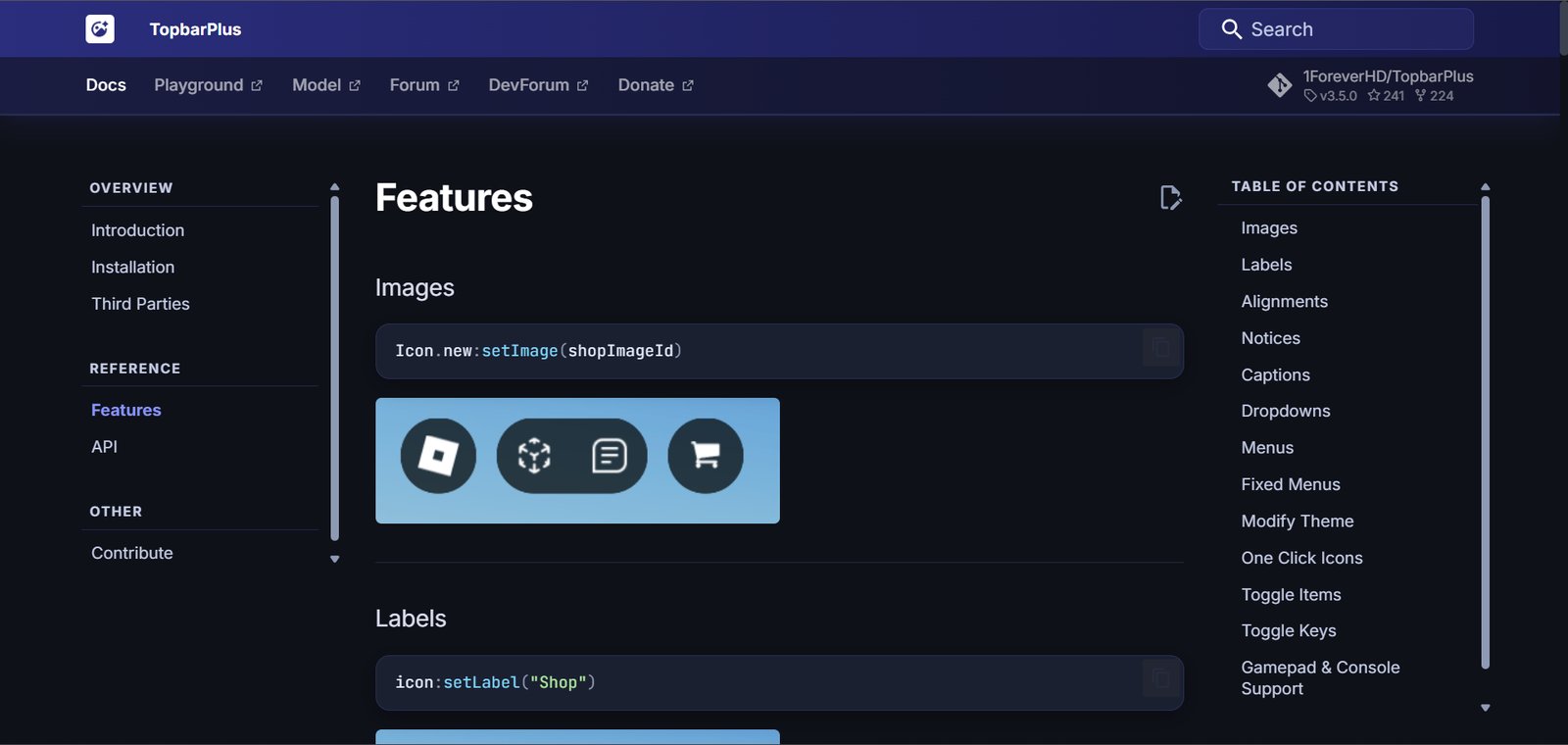Click the TopbarPlus site title

[195, 29]
